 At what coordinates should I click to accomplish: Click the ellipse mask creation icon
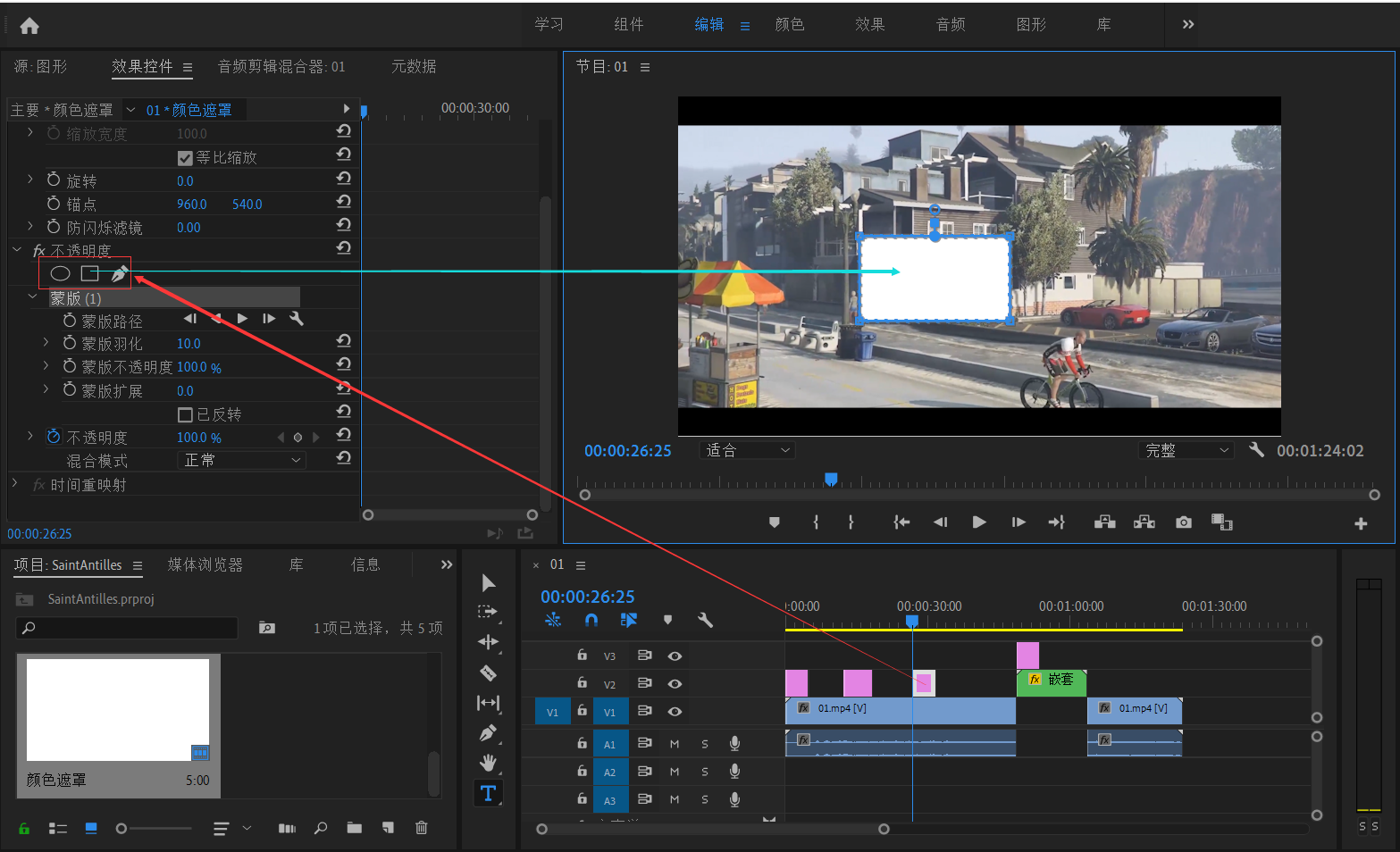(60, 273)
